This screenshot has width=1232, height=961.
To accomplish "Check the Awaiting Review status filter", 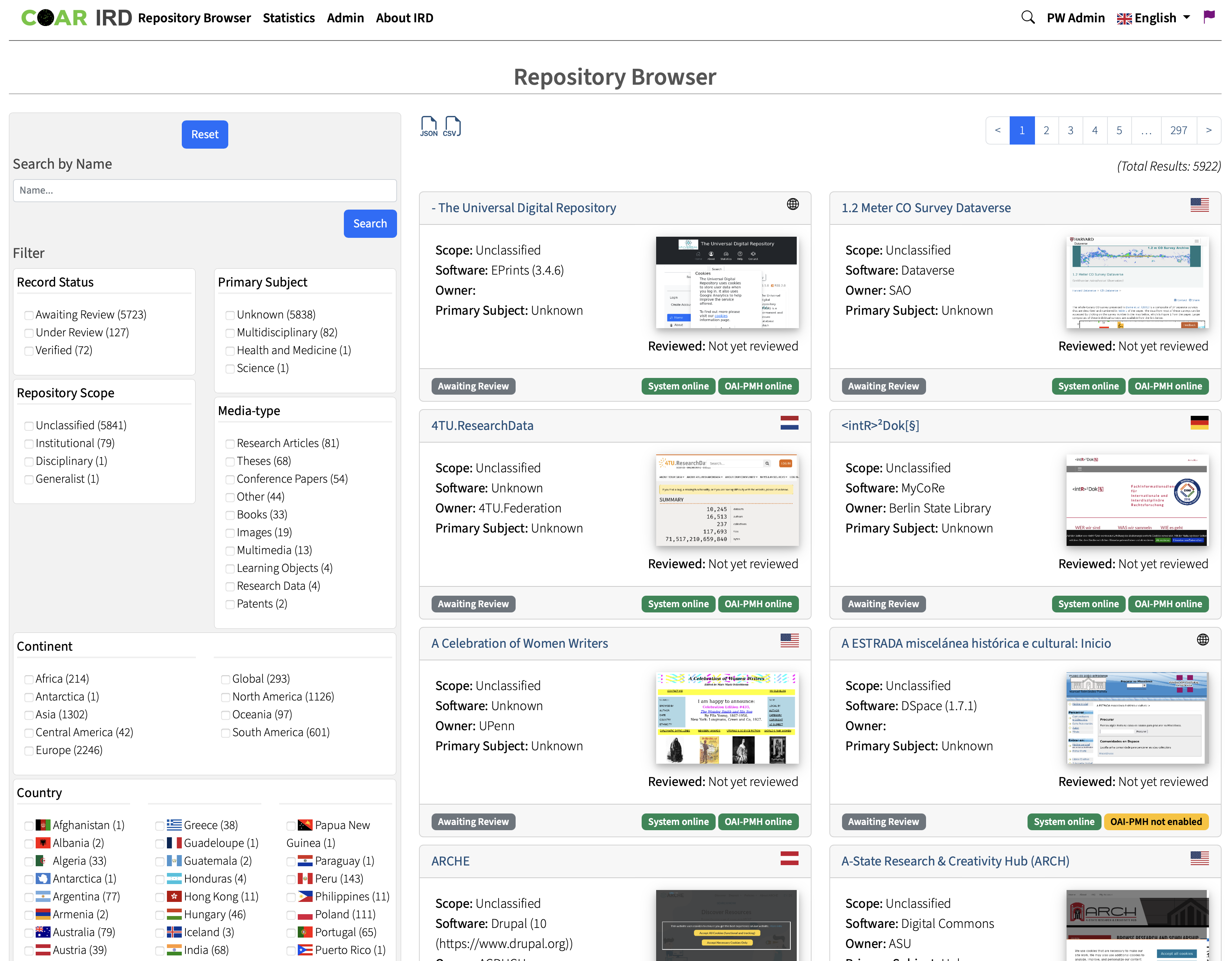I will (29, 315).
